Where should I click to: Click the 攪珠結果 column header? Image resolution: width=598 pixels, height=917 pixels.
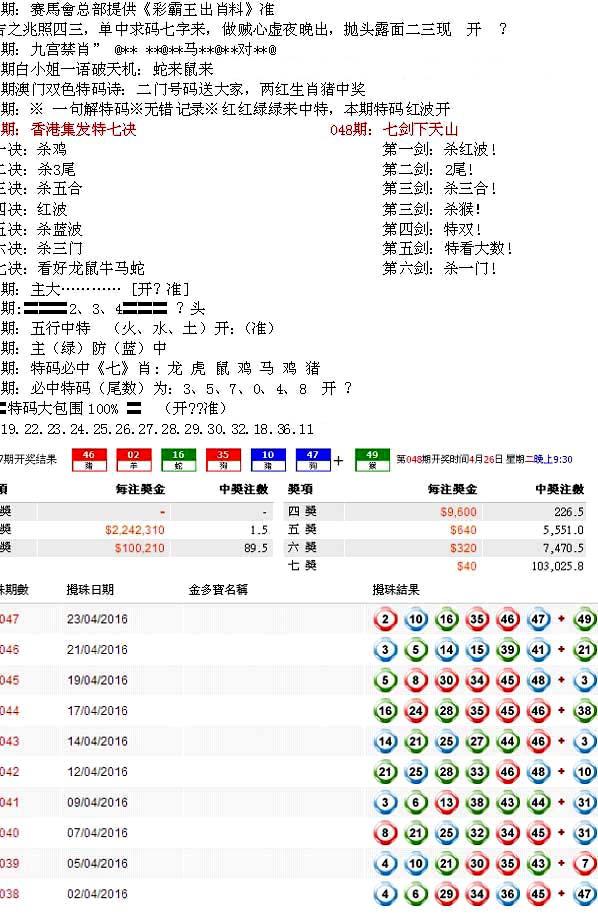pos(396,590)
